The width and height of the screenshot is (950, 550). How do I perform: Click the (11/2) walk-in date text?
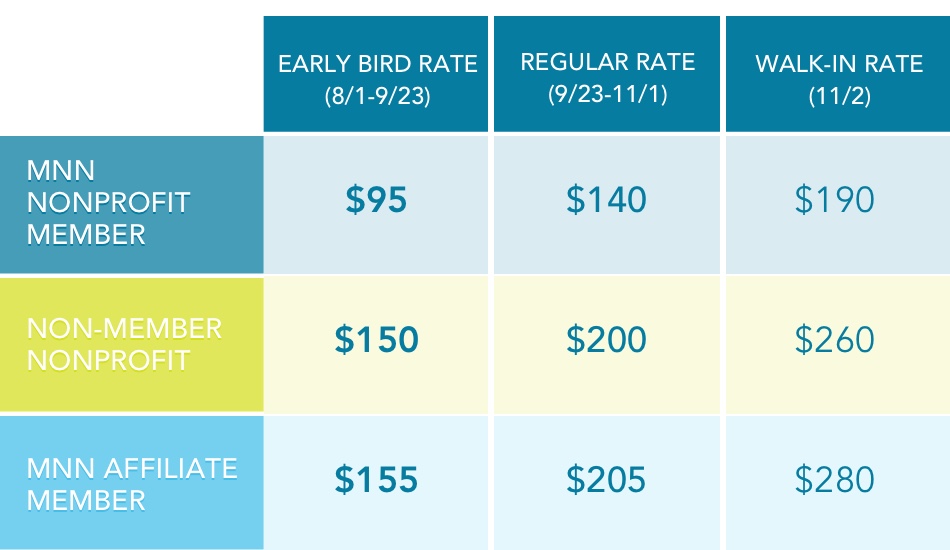[x=838, y=98]
